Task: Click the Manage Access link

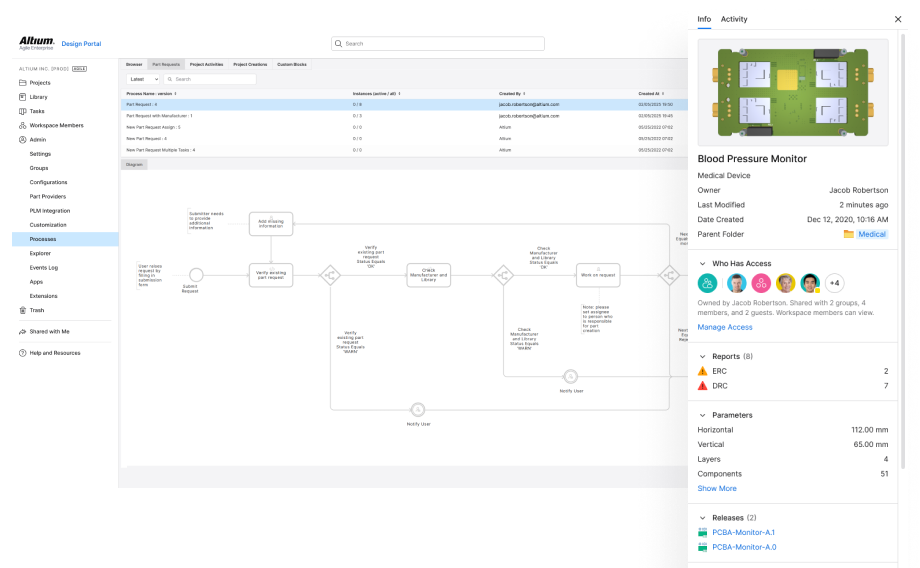Action: point(725,327)
